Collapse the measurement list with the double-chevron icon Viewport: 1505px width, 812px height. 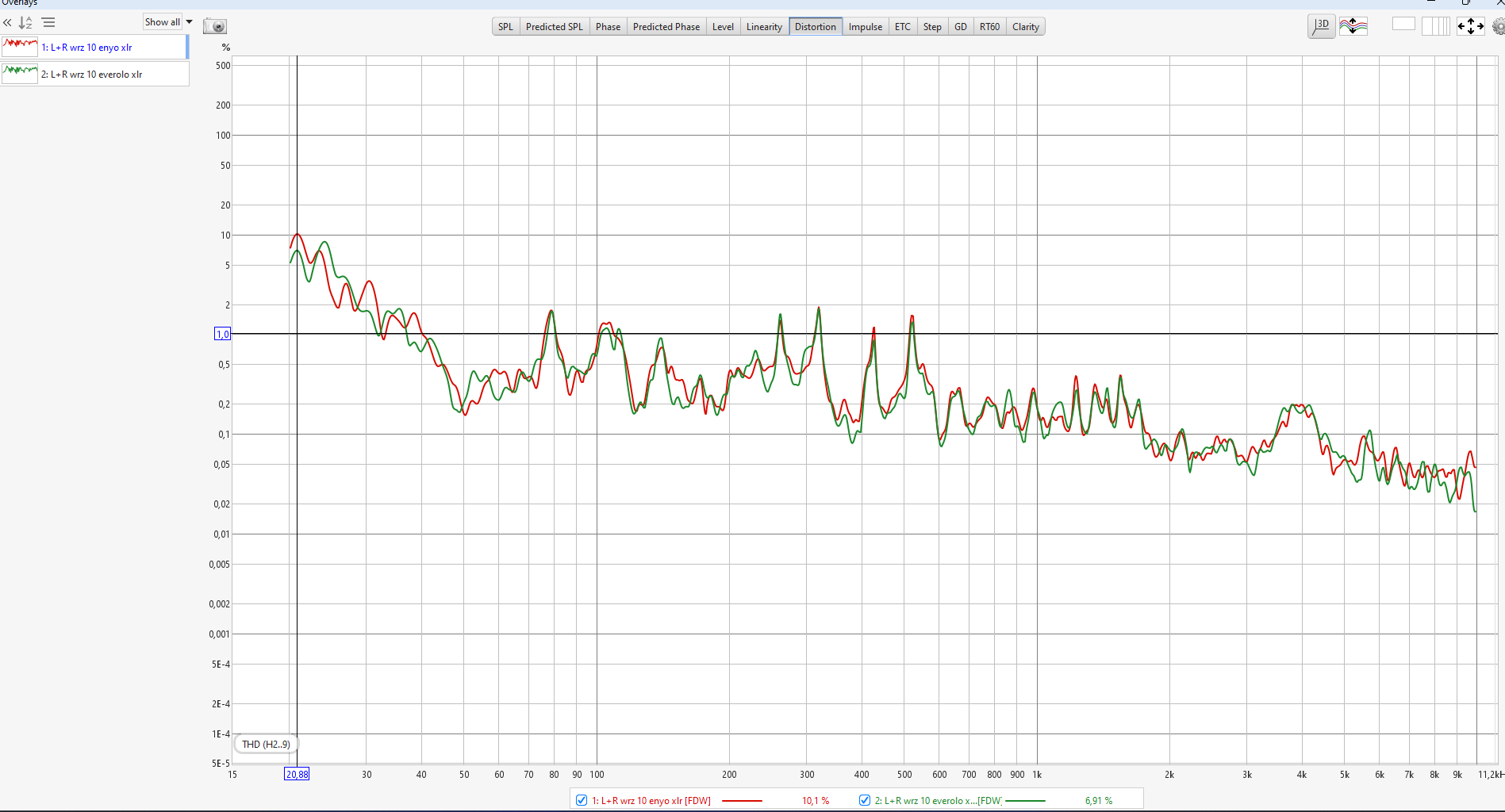point(7,23)
